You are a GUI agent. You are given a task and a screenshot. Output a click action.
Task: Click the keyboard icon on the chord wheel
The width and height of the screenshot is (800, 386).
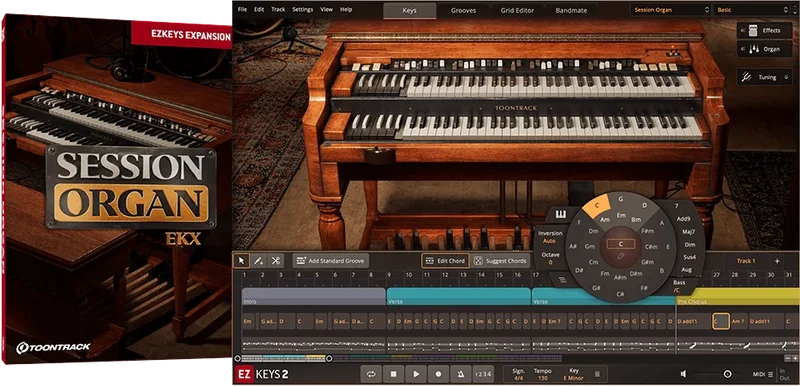tap(561, 215)
